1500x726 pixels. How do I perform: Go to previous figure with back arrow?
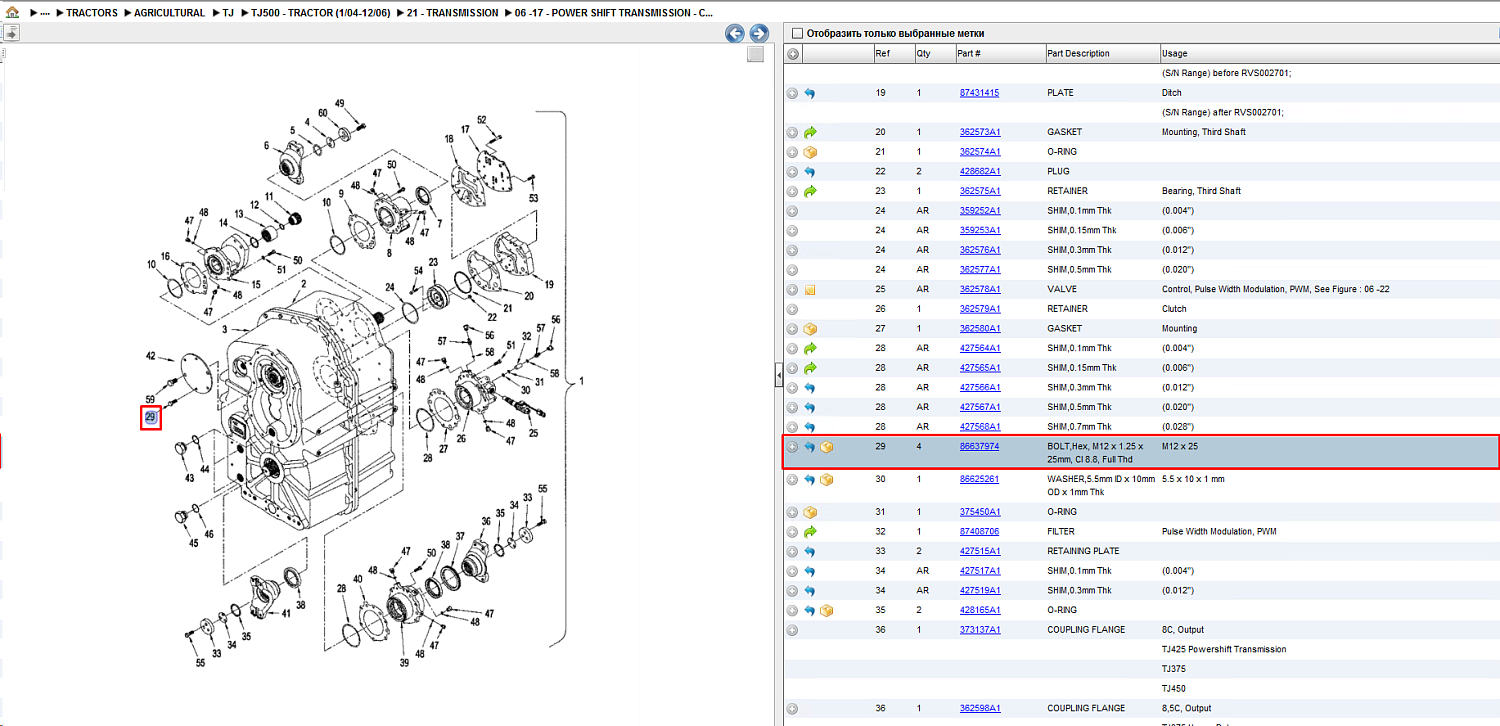tap(735, 34)
